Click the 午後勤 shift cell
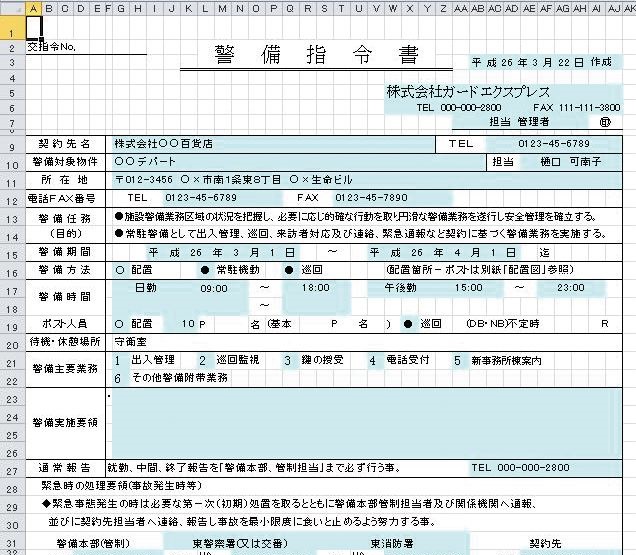 (x=401, y=288)
